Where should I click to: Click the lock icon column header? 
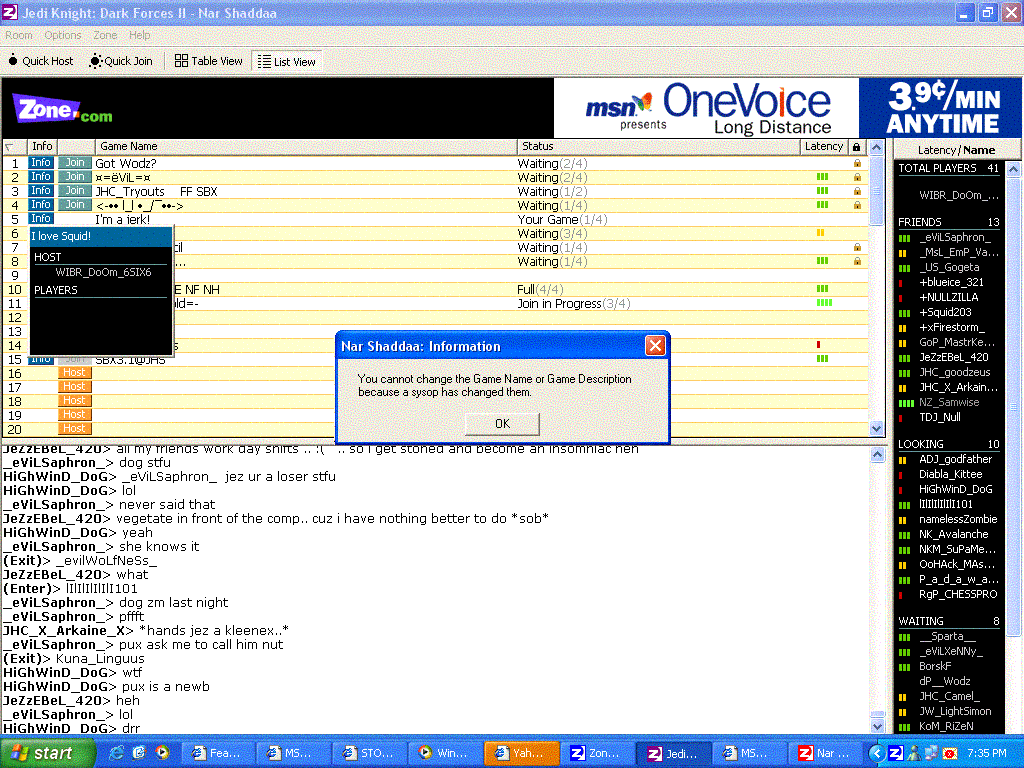pos(856,147)
